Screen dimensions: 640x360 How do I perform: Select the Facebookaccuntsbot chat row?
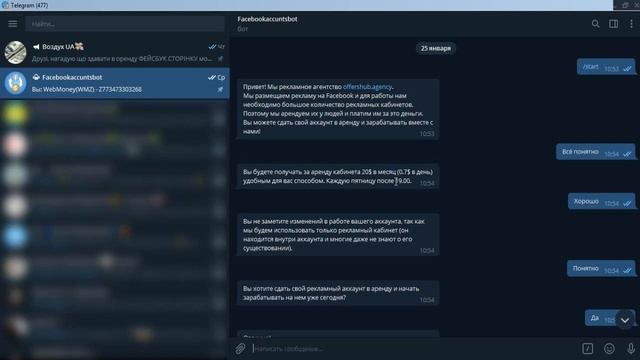coord(115,83)
